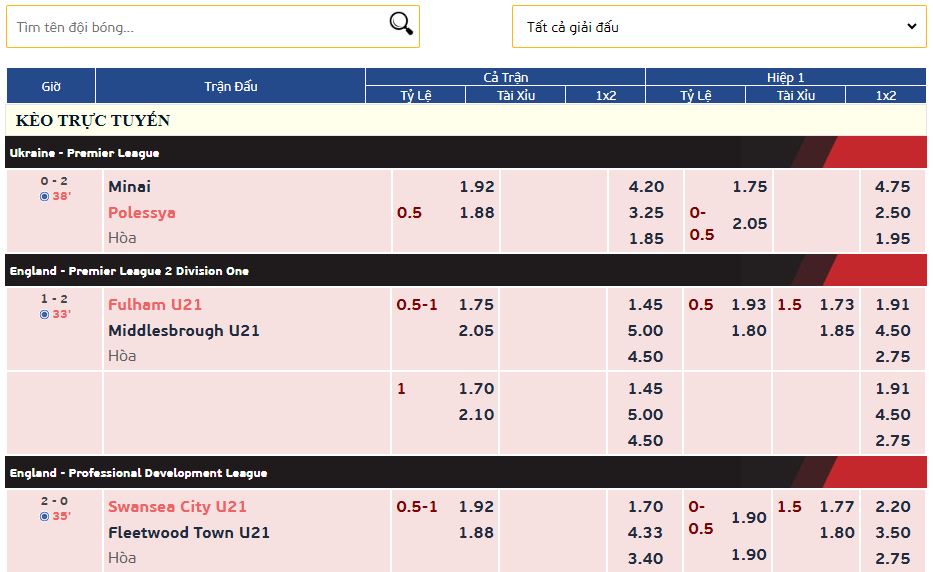Select Fulham U21 handicap odds 1.75
Viewport: 933px width, 572px height.
tap(476, 305)
